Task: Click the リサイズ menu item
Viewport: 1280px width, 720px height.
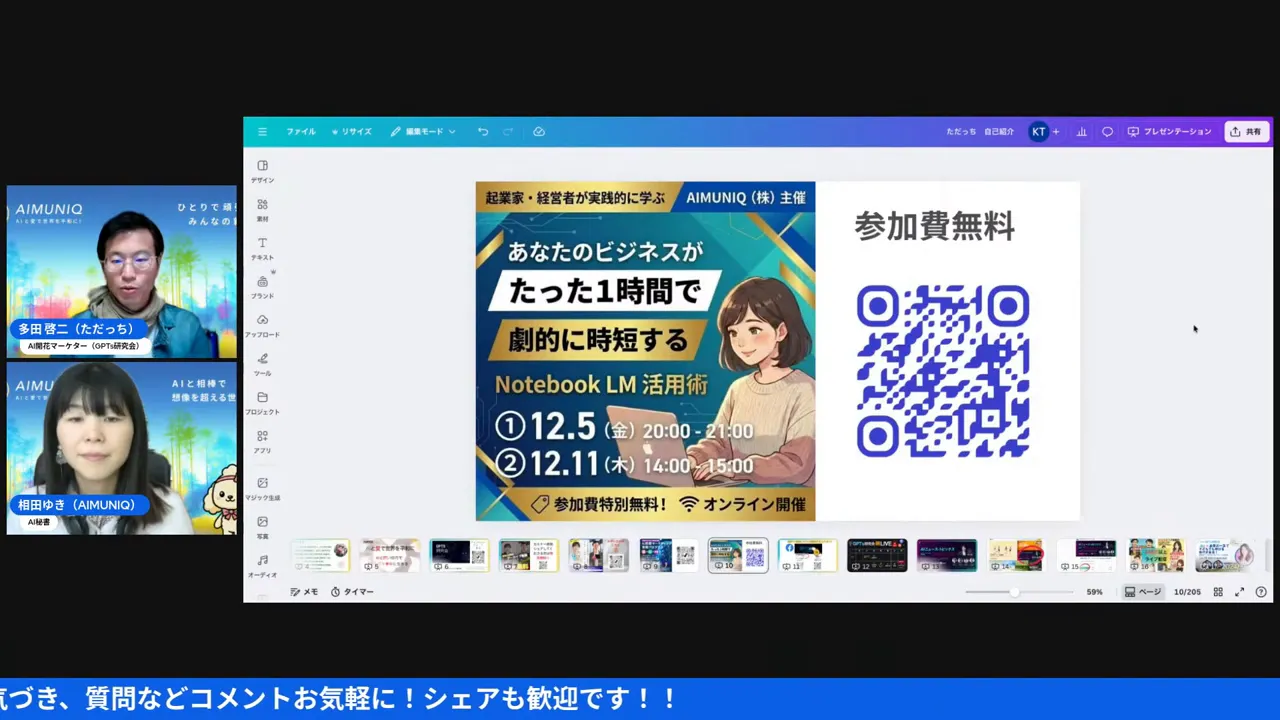Action: (356, 131)
